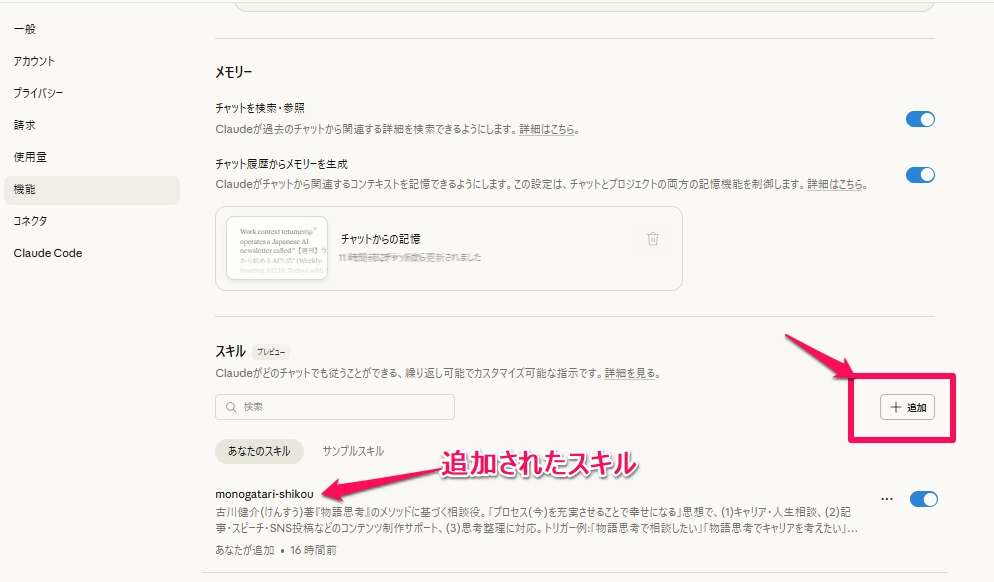Toggle チャット履歴からメモリーを生成 switch

(x=920, y=175)
